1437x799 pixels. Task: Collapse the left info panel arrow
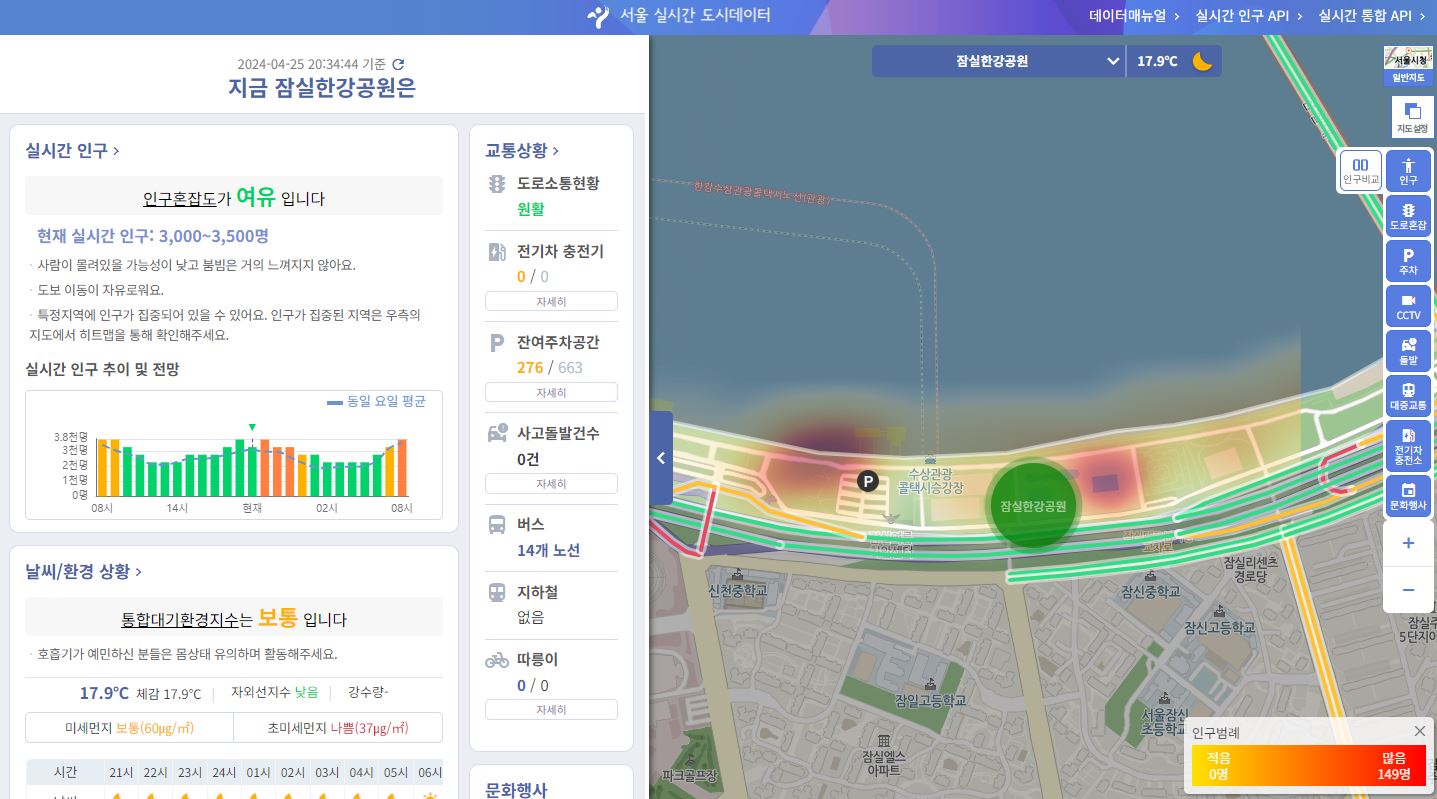pos(661,458)
